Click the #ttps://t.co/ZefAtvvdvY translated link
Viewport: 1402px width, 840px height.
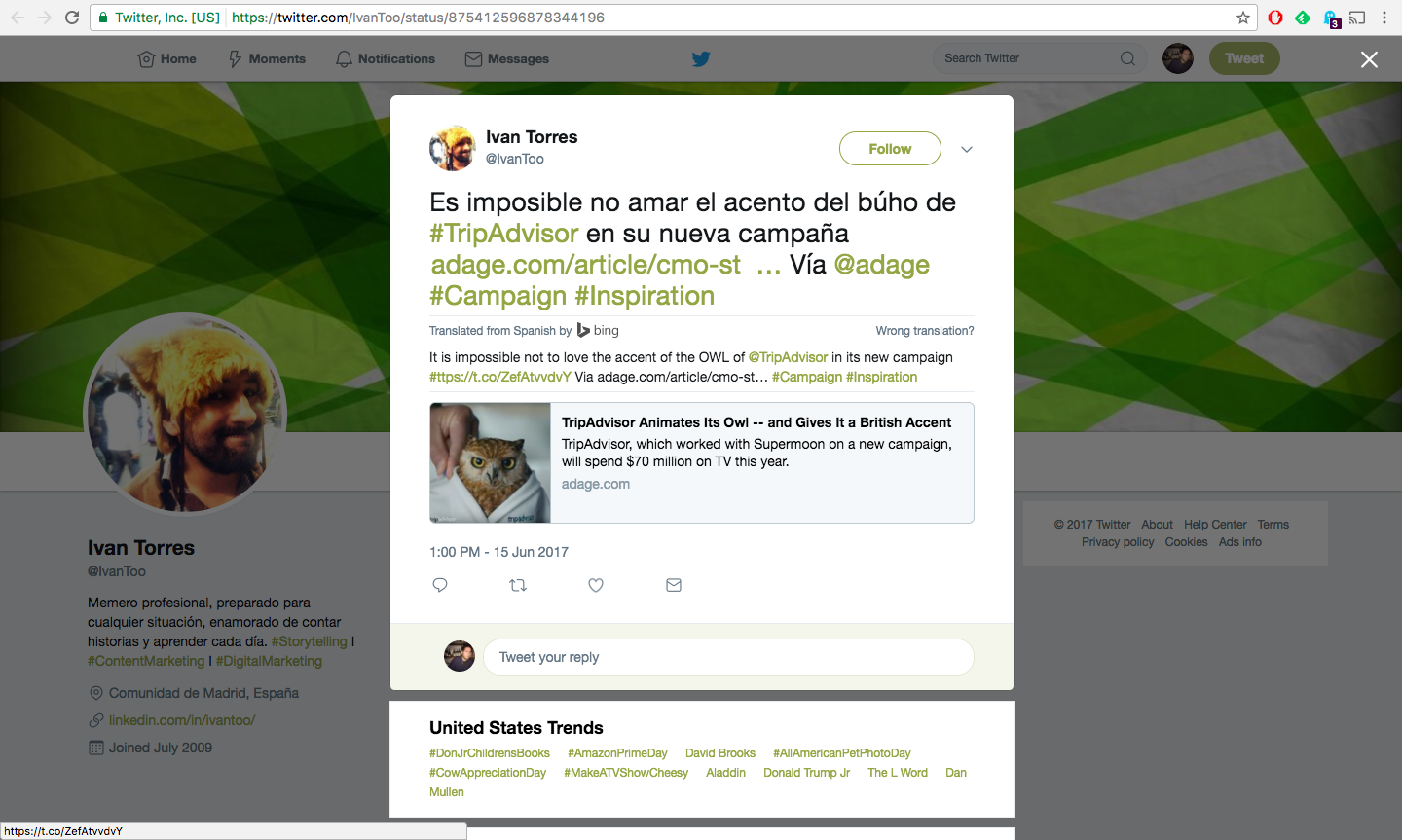click(500, 377)
